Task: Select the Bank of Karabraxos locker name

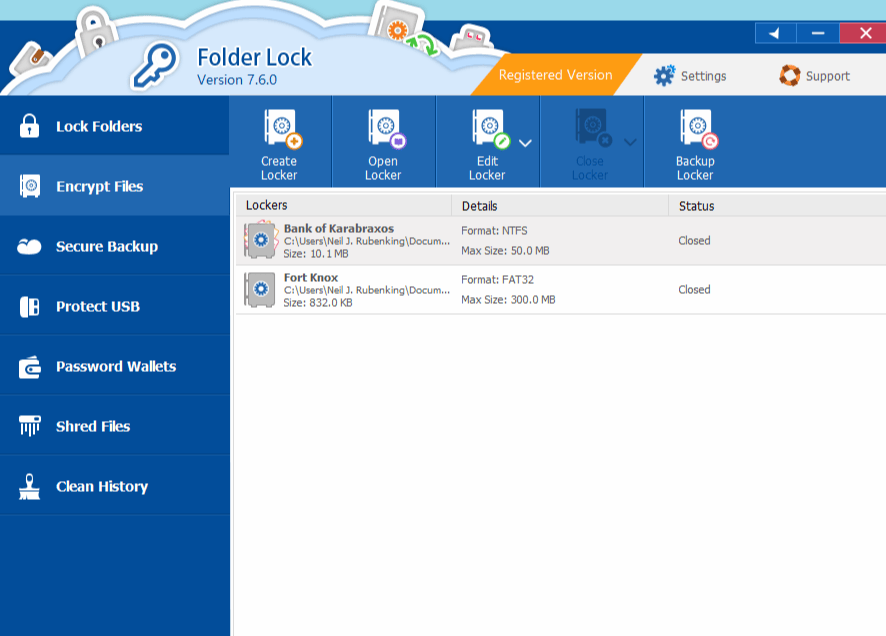Action: (338, 228)
